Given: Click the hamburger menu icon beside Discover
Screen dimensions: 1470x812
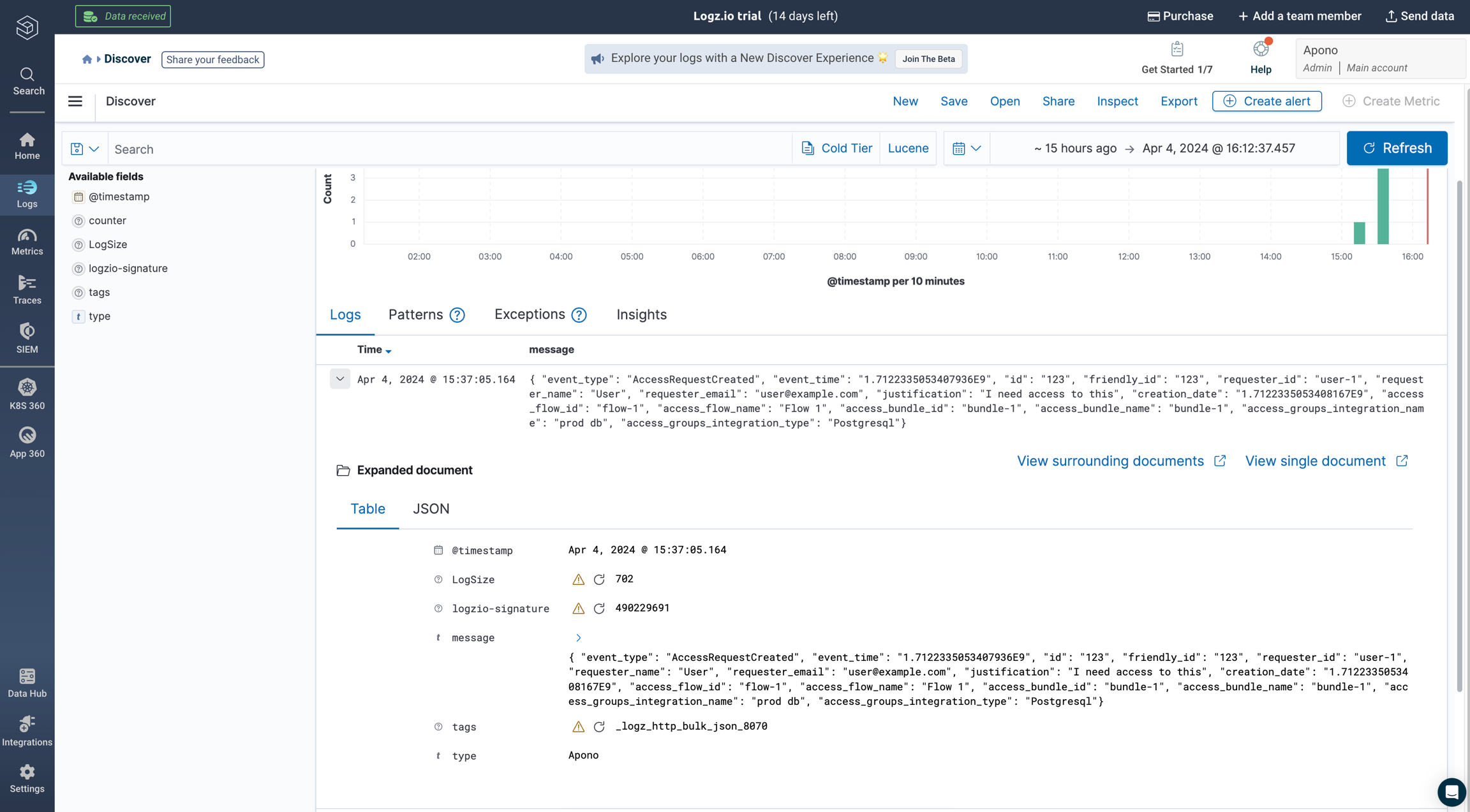Looking at the screenshot, I should pos(75,101).
